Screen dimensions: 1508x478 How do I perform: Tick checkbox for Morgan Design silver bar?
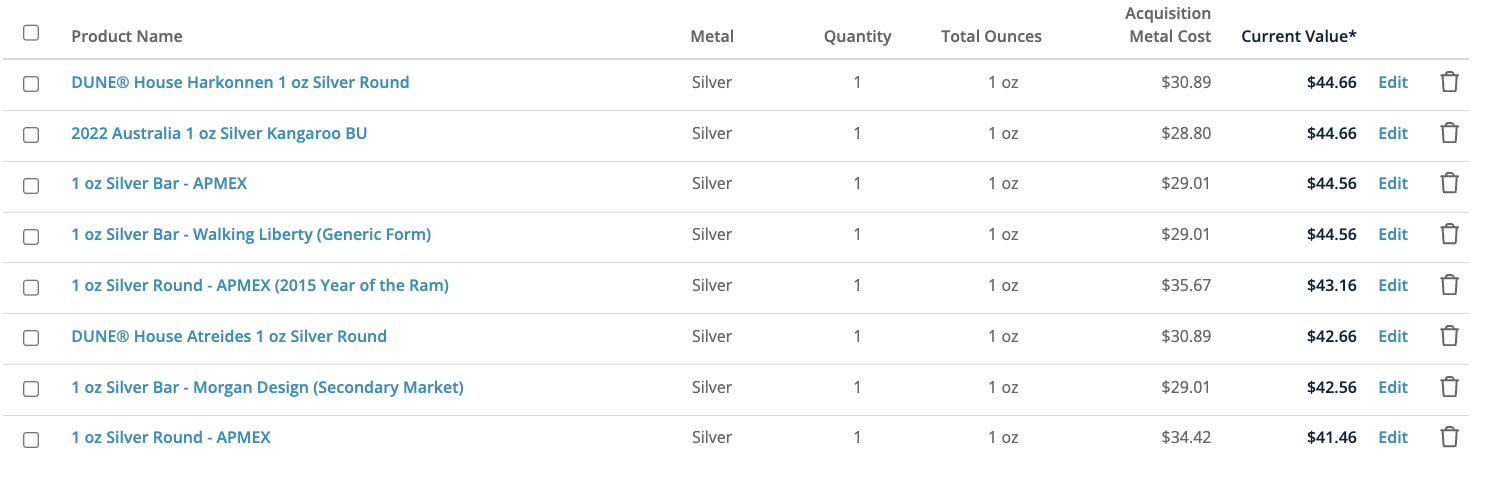point(31,388)
